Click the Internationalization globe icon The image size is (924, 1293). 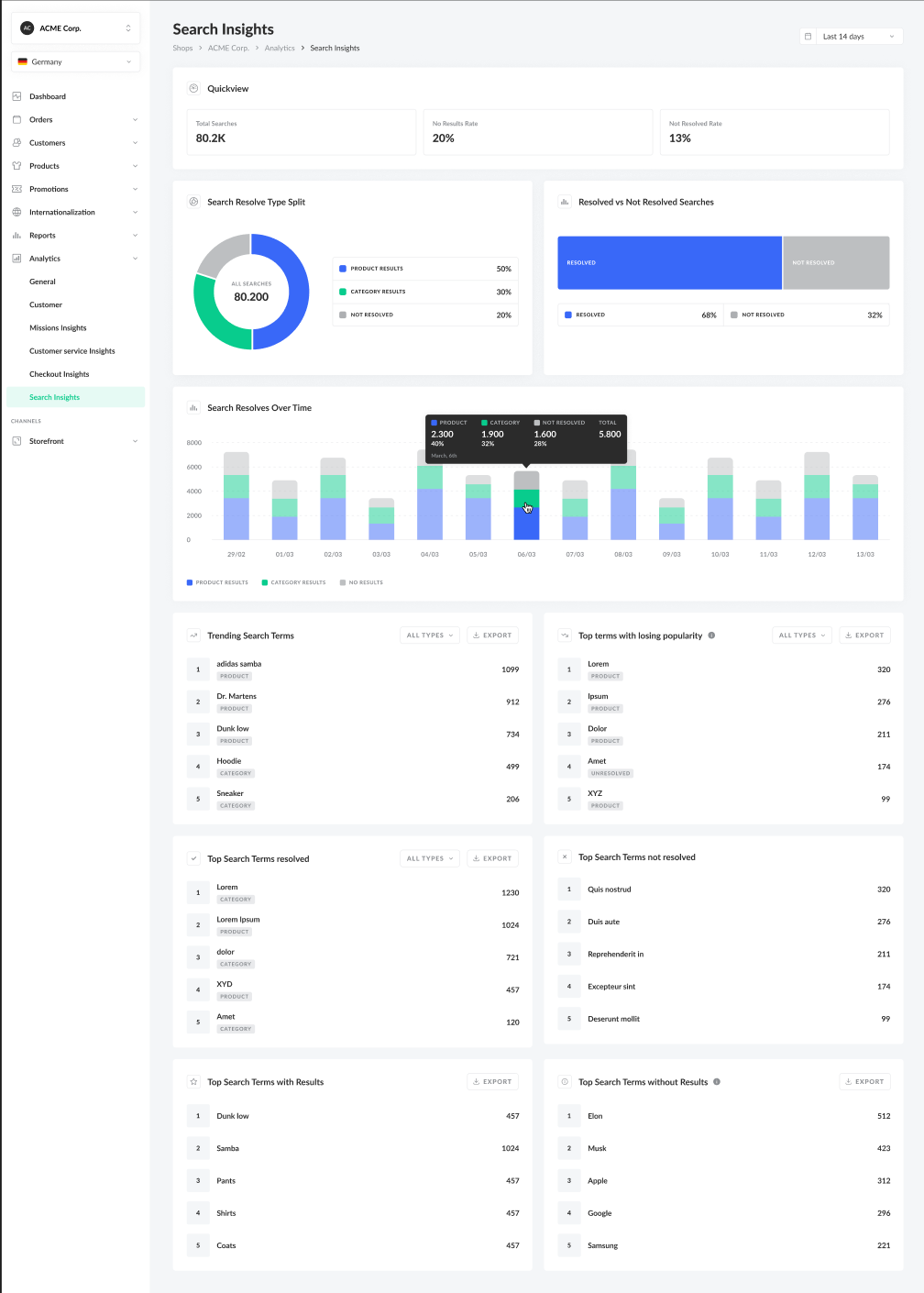pyautogui.click(x=16, y=212)
